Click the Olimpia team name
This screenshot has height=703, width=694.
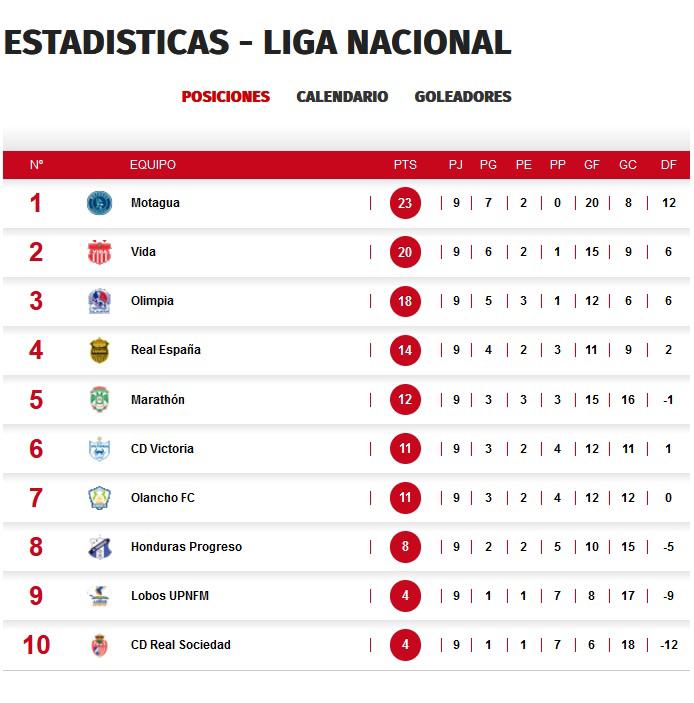pos(152,301)
